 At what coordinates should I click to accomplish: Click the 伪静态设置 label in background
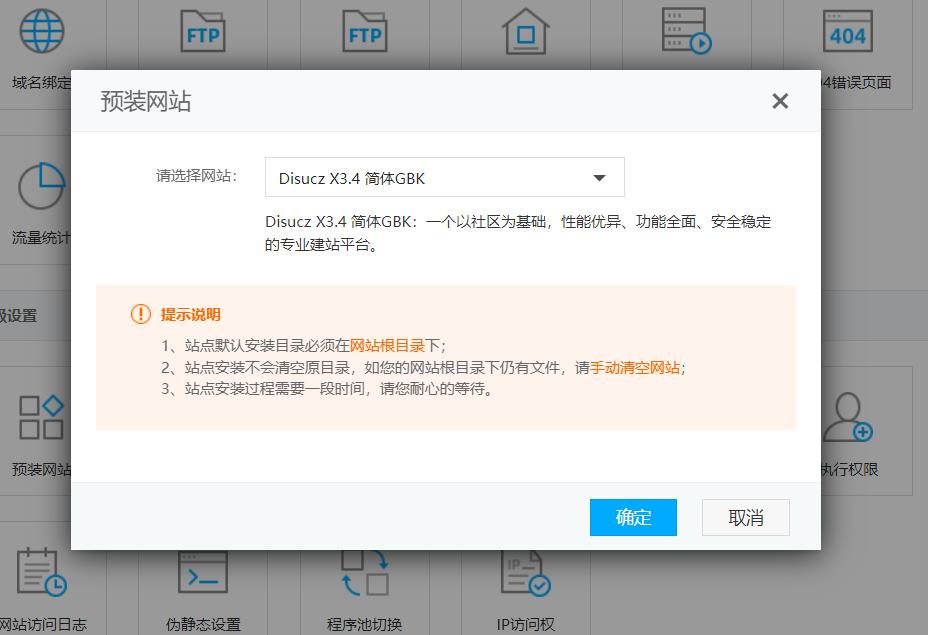click(202, 624)
